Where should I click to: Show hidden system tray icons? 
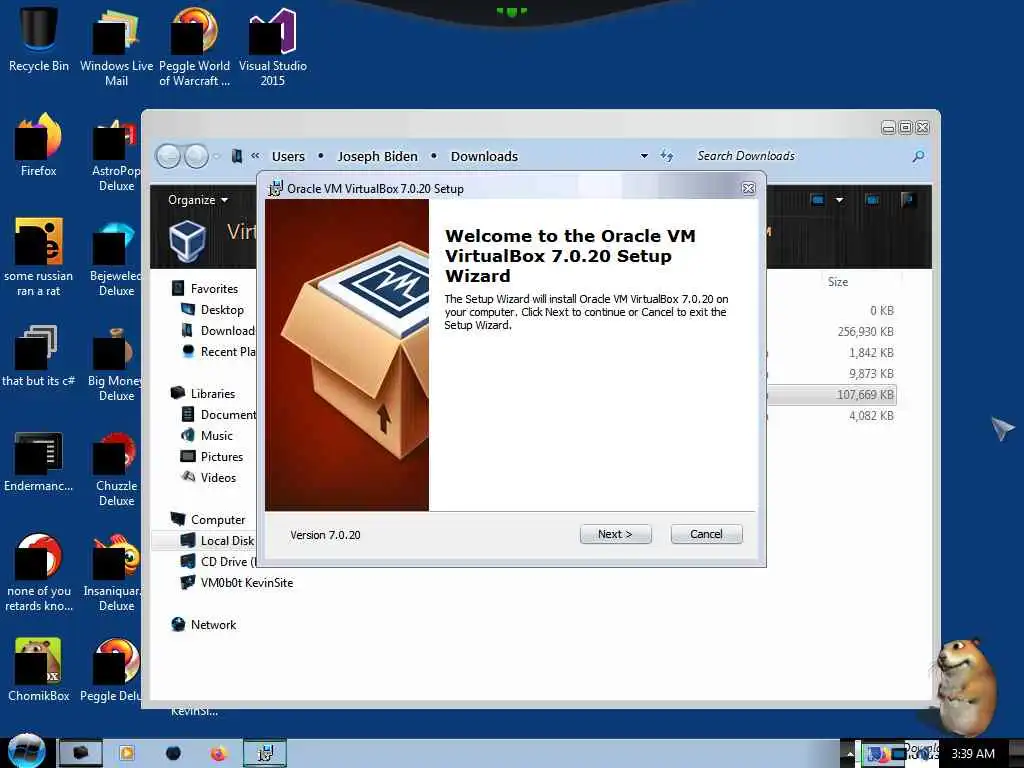click(848, 754)
